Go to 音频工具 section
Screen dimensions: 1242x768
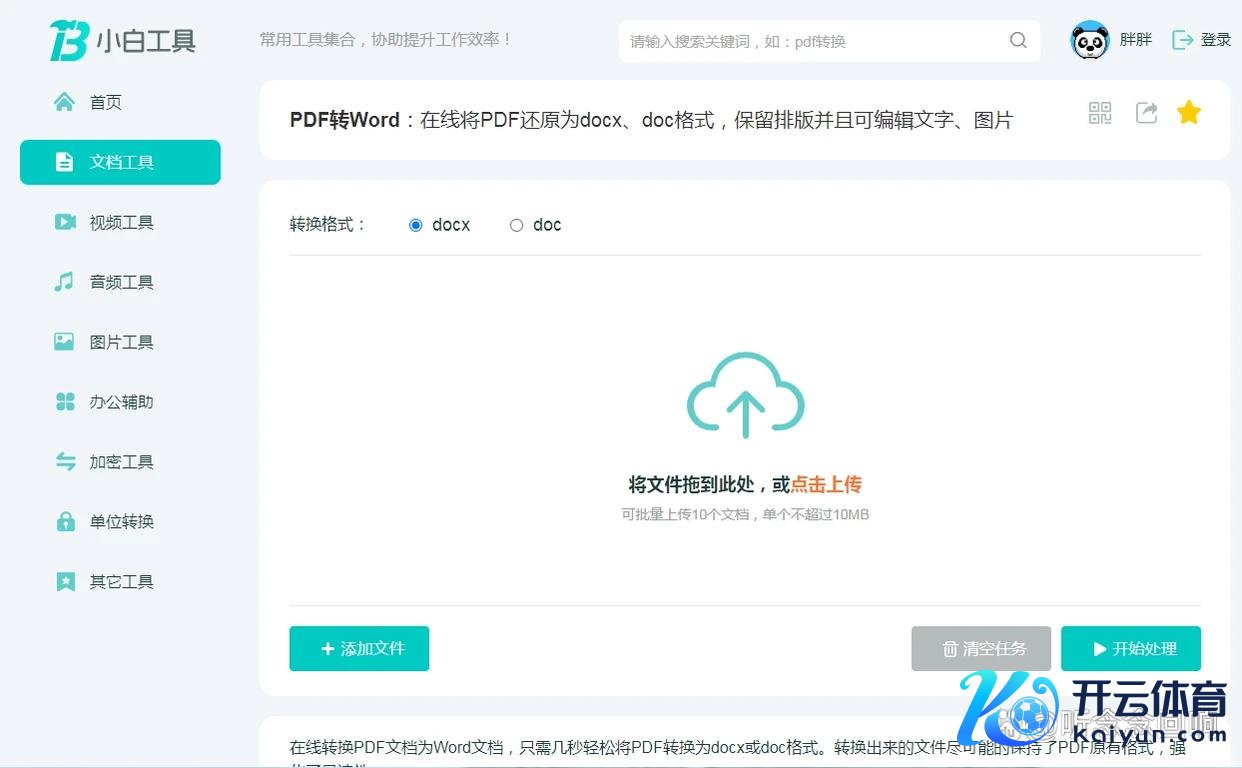coord(120,282)
